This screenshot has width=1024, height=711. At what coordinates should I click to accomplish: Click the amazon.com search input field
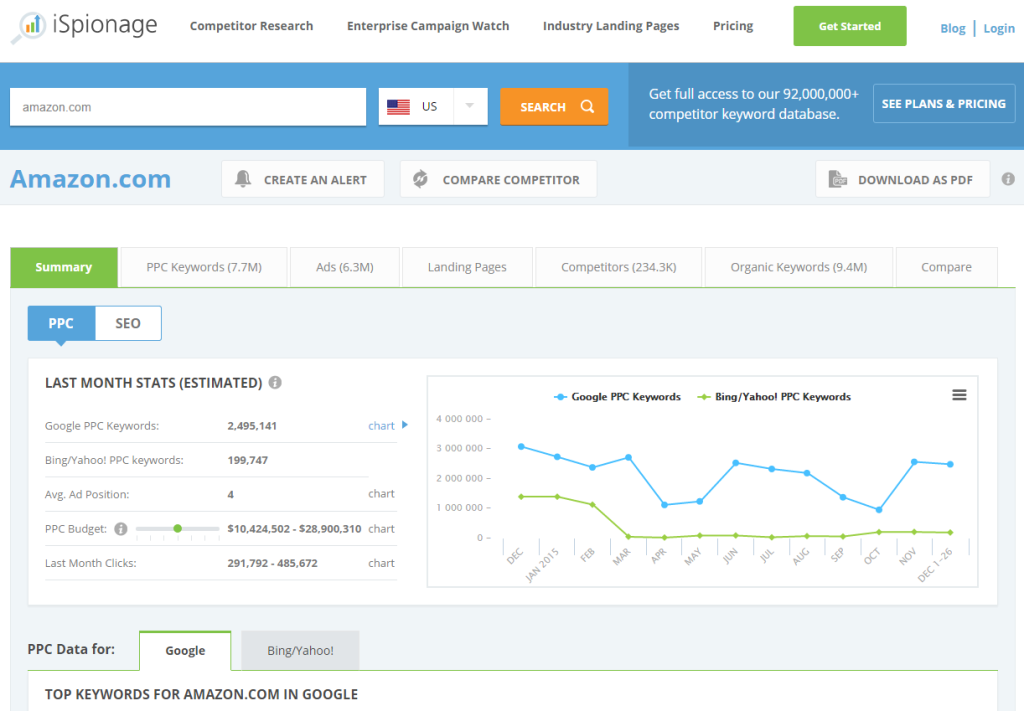[x=188, y=107]
